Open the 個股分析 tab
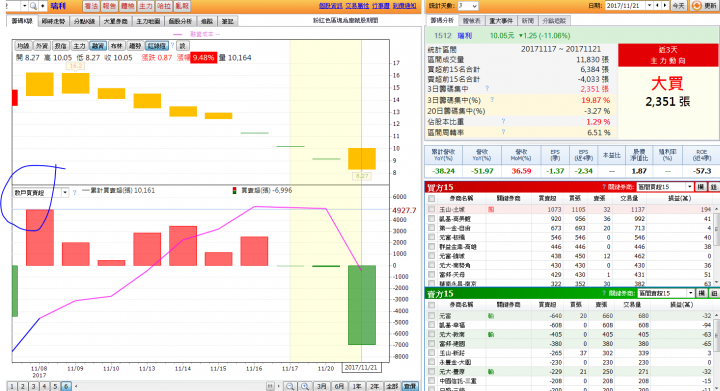The image size is (720, 391). point(180,21)
